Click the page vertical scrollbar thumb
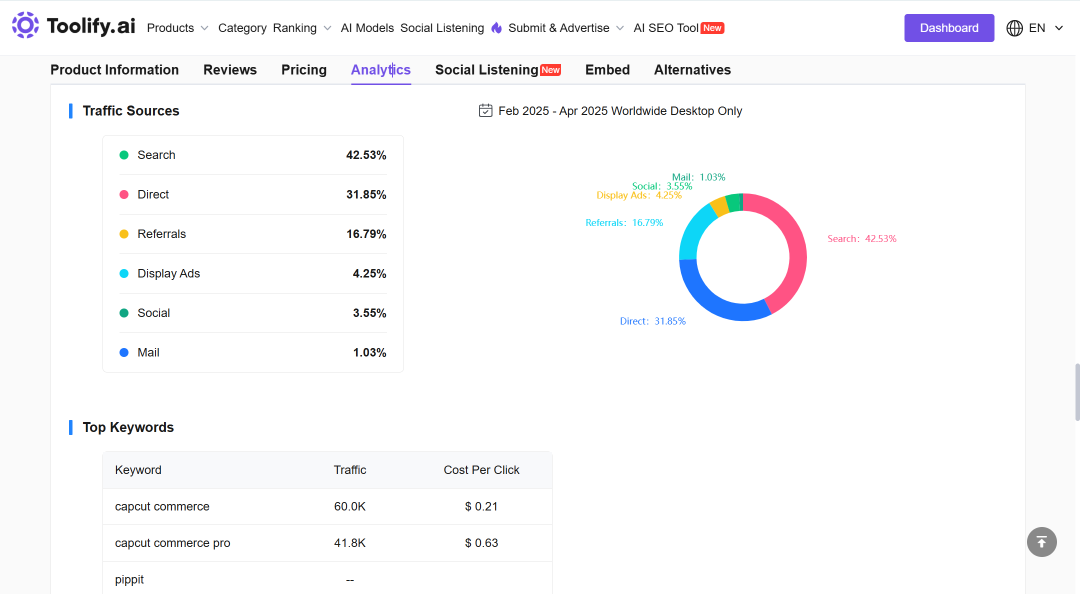 (1077, 392)
